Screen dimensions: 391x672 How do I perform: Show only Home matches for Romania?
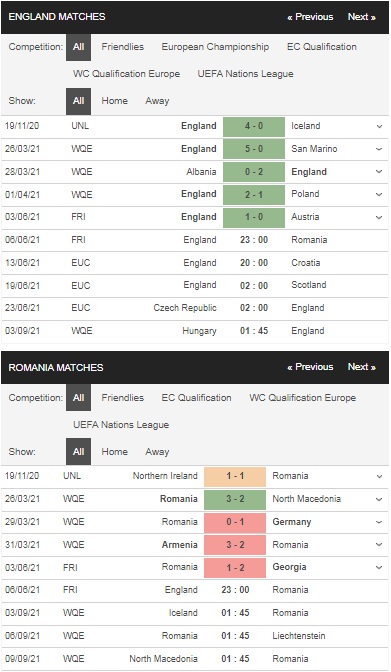point(114,452)
